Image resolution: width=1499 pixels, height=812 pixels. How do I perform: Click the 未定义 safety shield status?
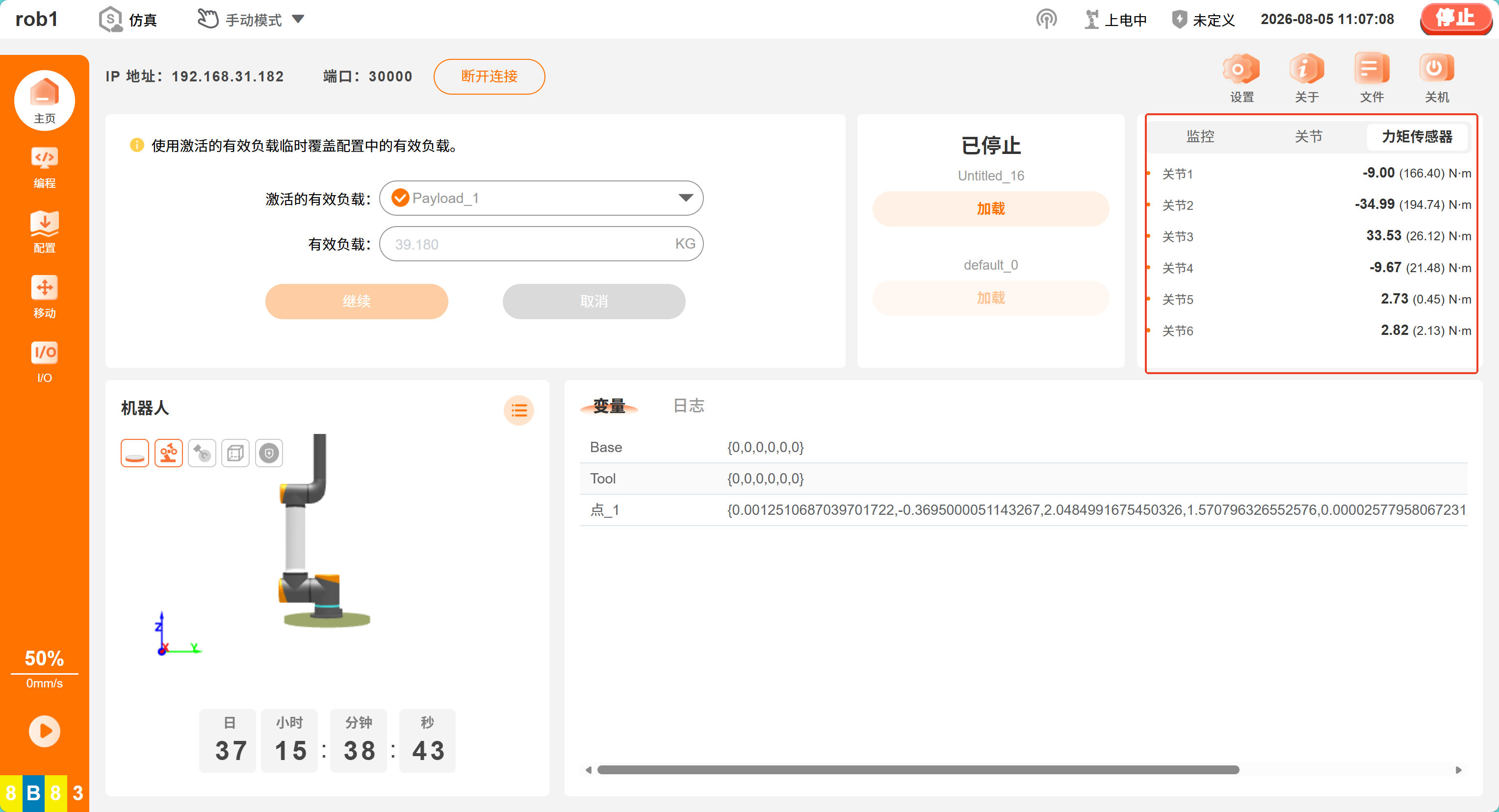(x=1203, y=20)
